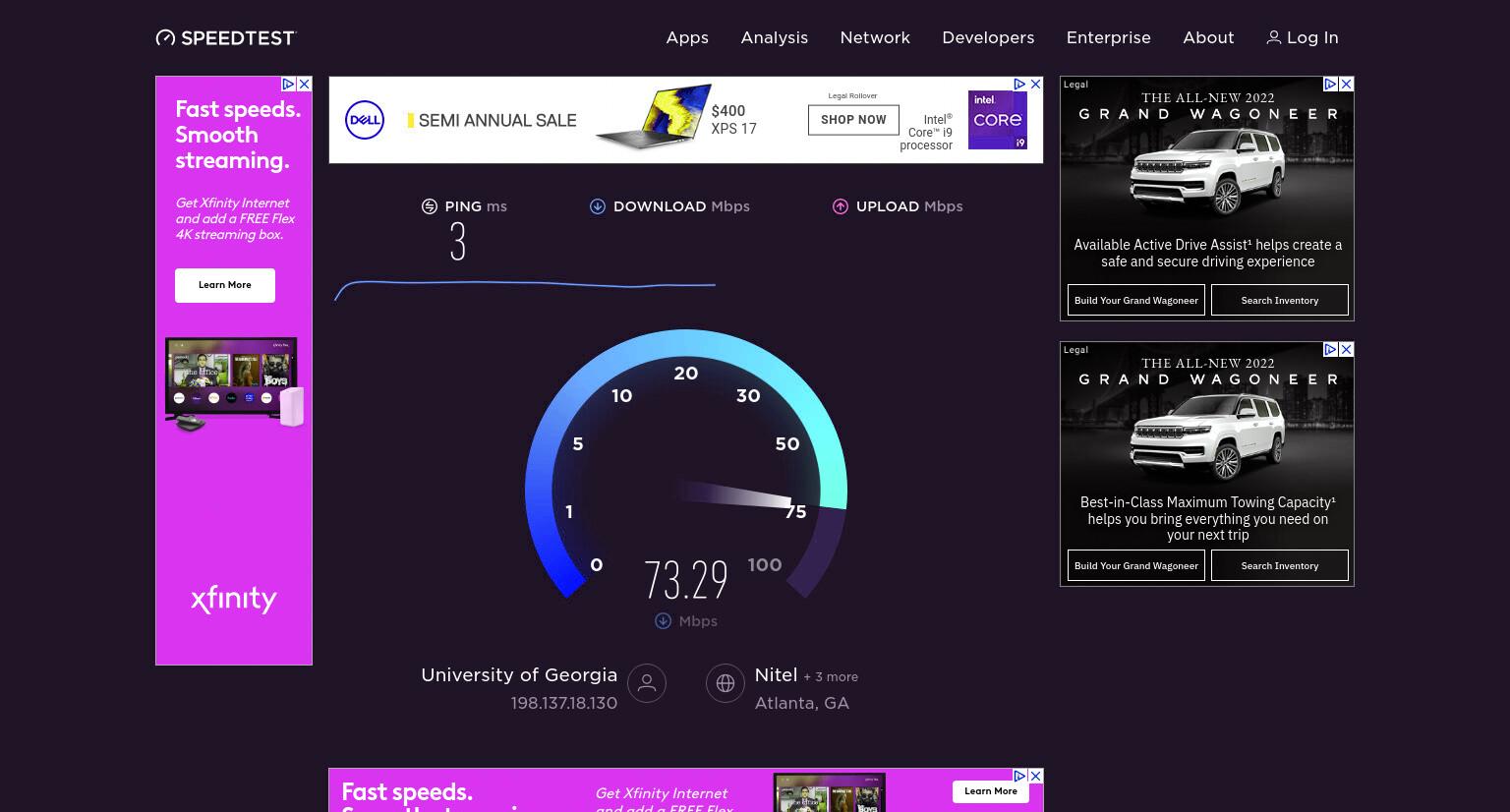Open the Enterprise menu
This screenshot has width=1510, height=812.
click(x=1109, y=37)
